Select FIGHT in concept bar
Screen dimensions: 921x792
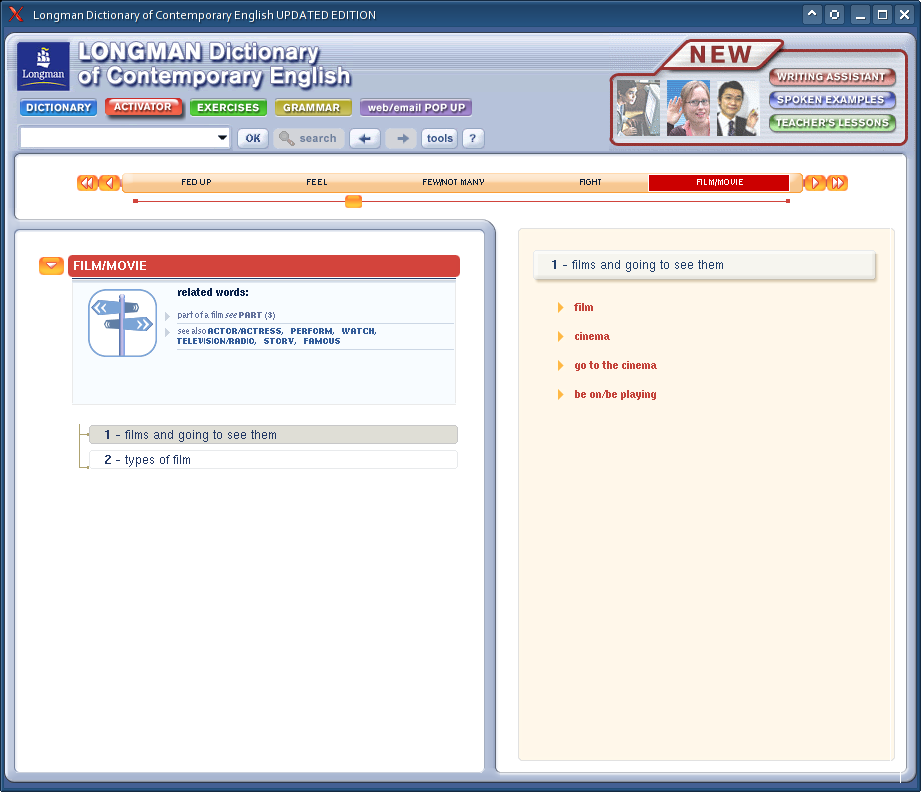(590, 182)
